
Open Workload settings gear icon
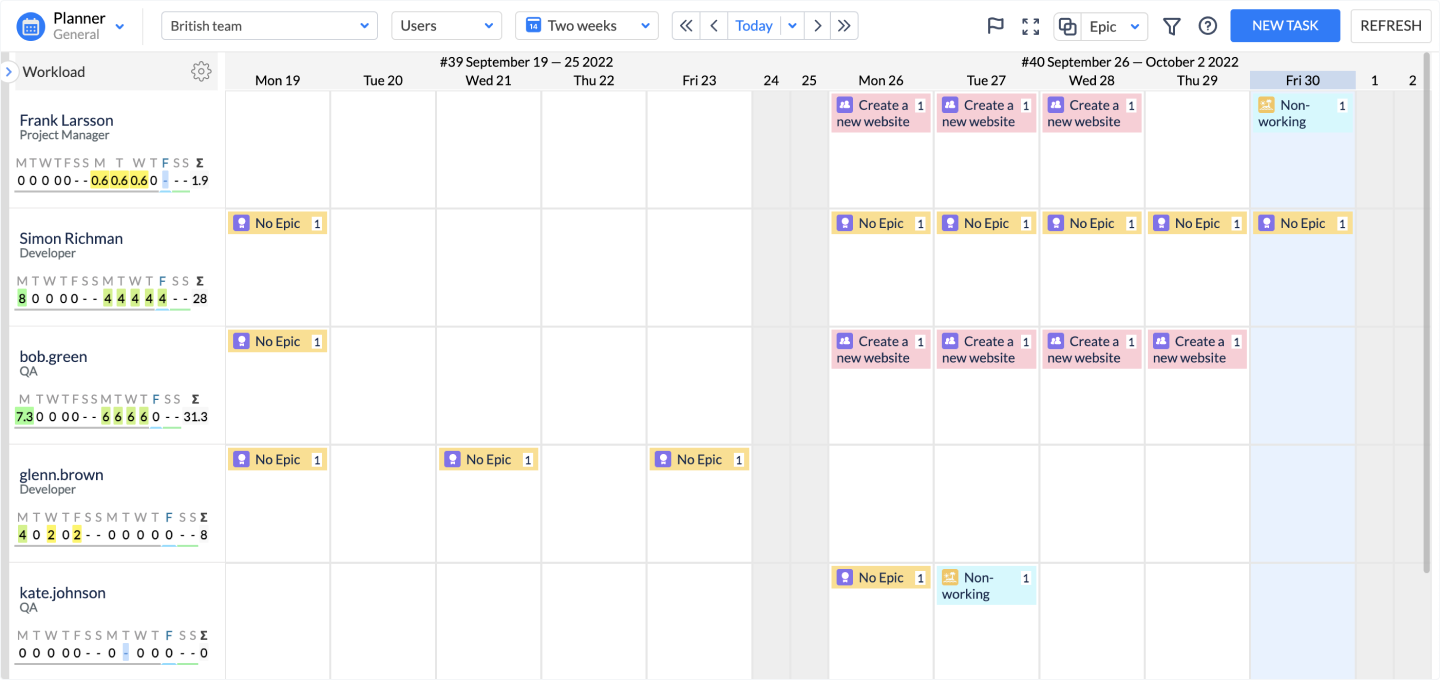point(201,71)
